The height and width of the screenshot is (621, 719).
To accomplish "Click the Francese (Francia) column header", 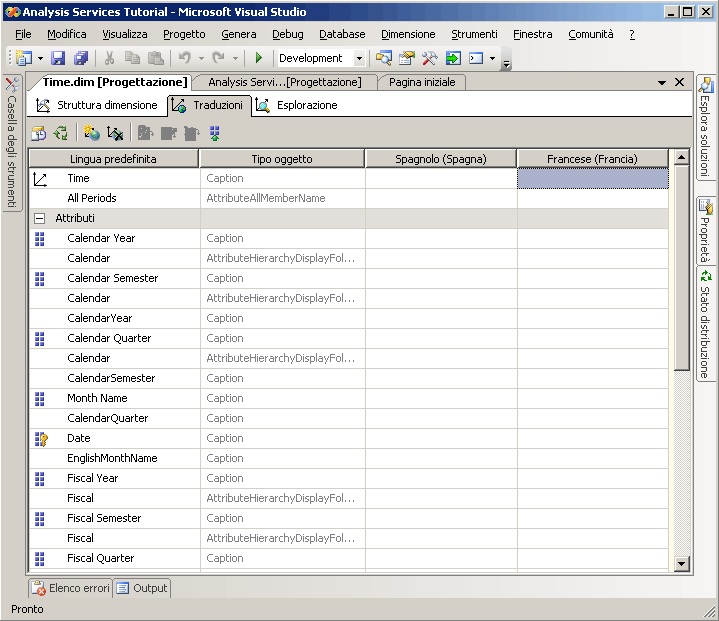I will (x=591, y=159).
